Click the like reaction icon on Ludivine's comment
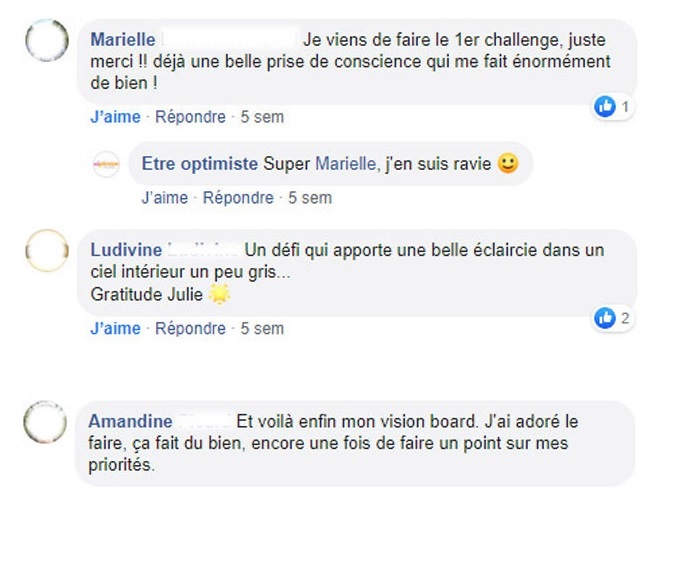This screenshot has height=568, width=696. (604, 318)
